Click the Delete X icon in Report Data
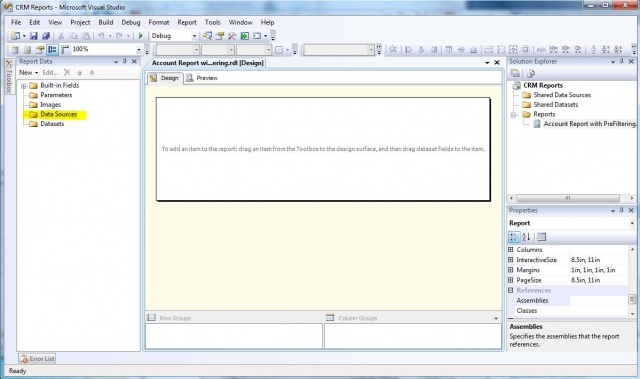 [67, 72]
